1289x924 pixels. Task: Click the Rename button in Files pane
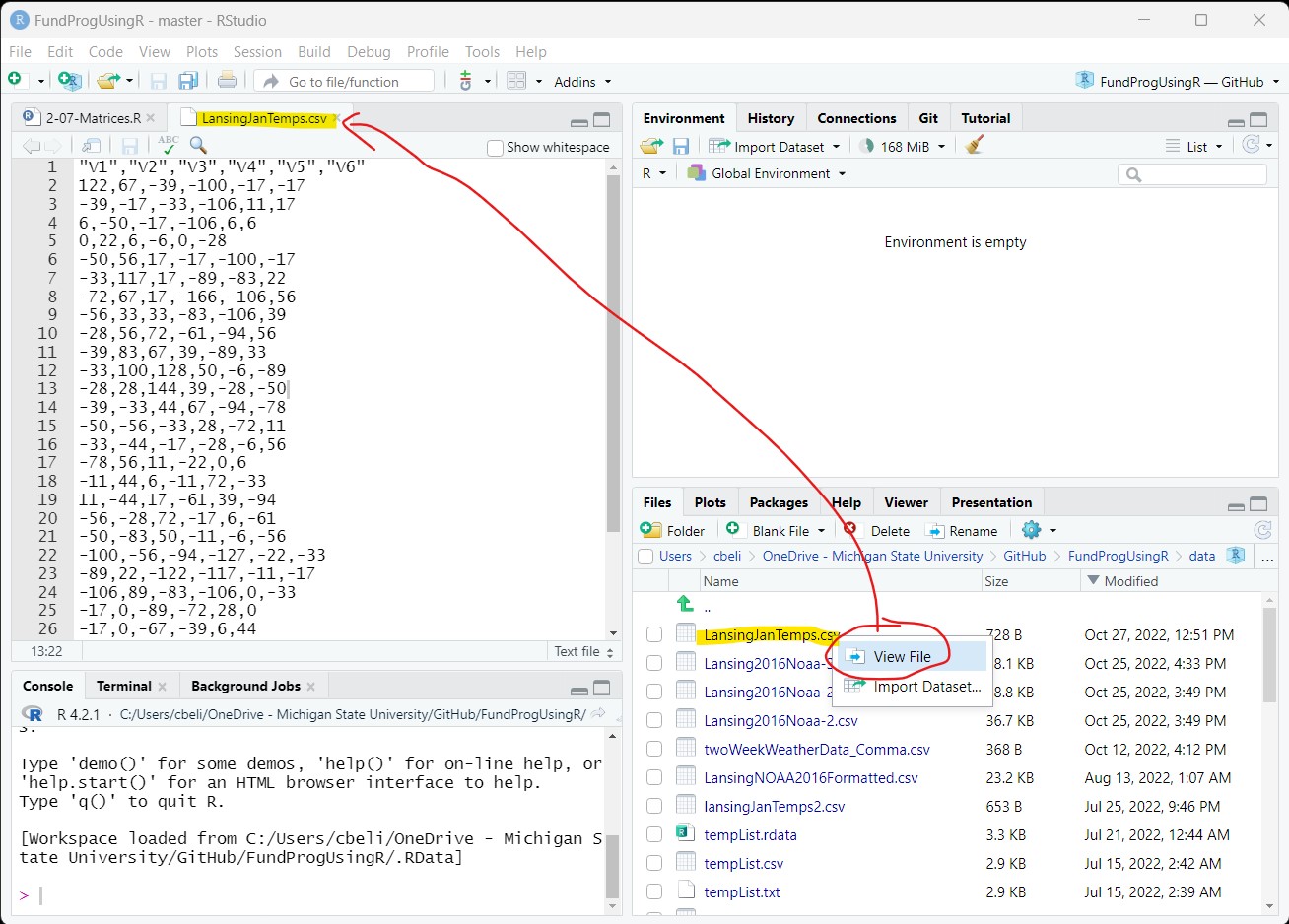point(962,530)
